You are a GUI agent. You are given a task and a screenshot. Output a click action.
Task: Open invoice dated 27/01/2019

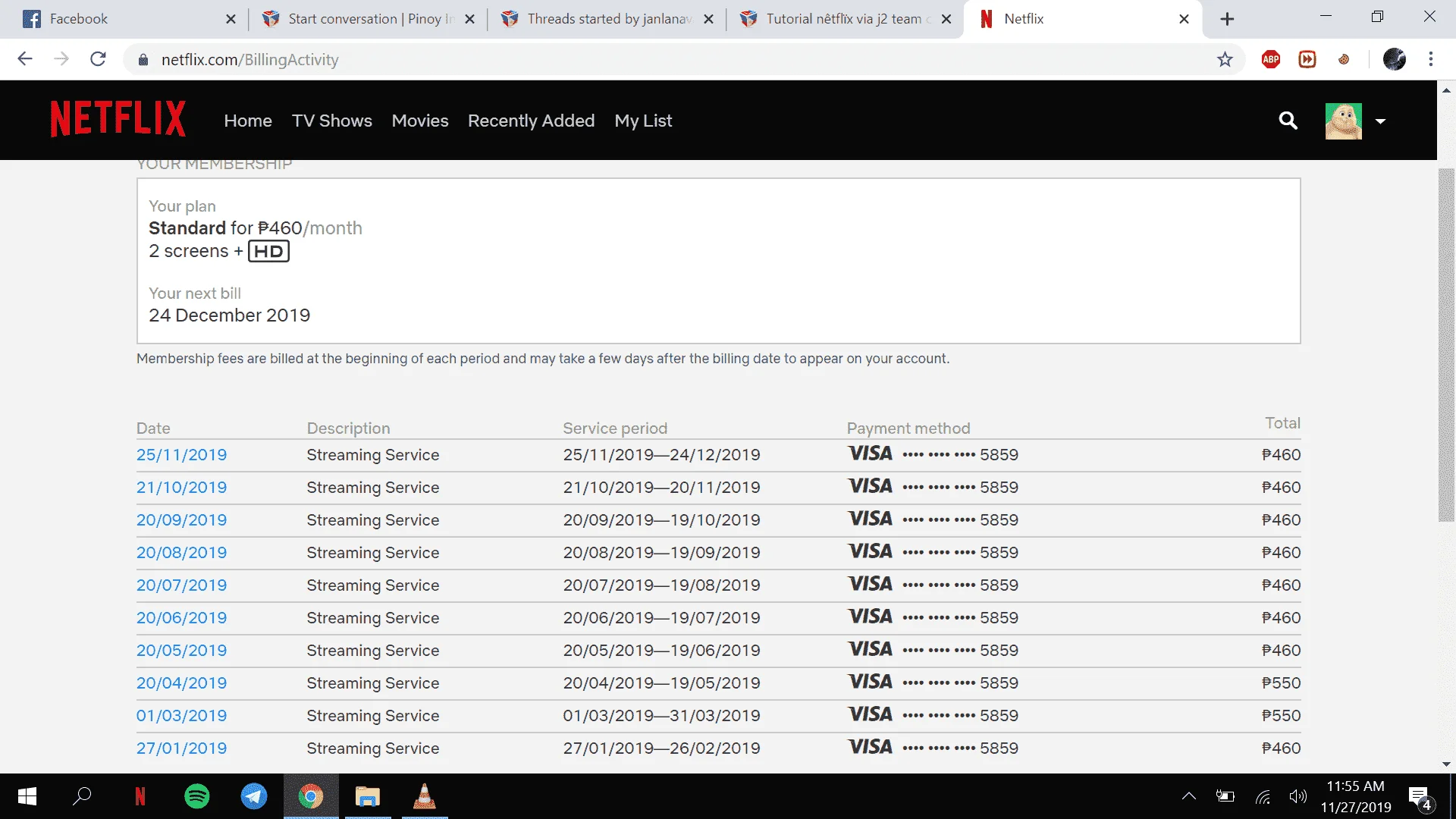pos(181,748)
